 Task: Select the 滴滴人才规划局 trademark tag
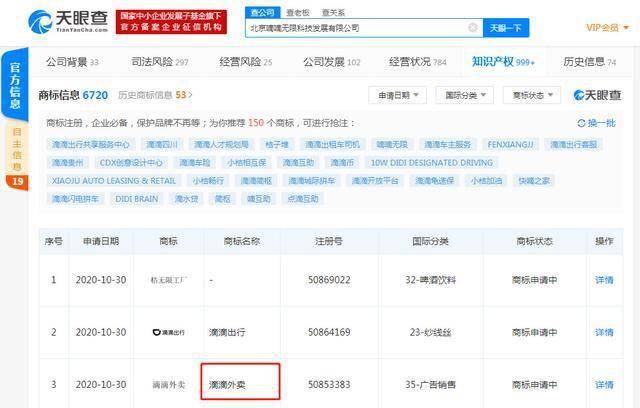coord(221,144)
